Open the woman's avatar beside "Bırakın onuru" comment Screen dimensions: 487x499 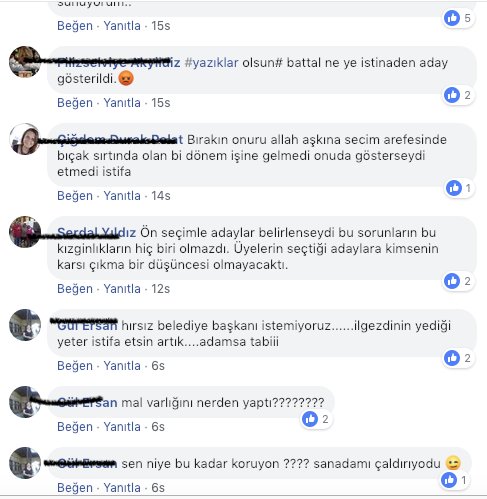25,139
